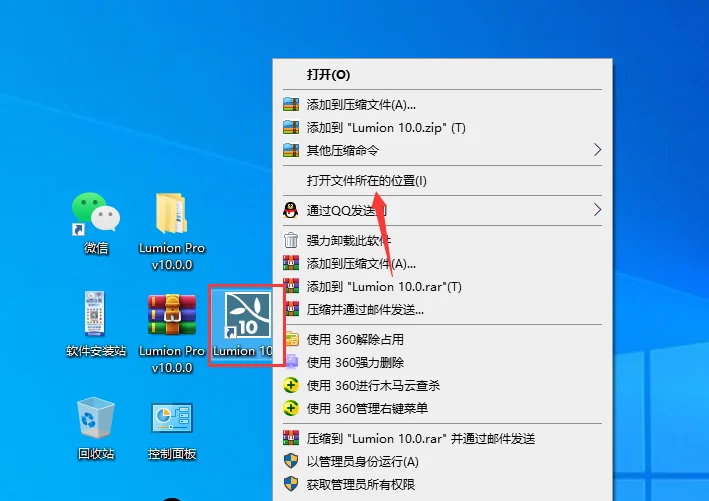Click the archive icon beside 其他压缩命令
Image resolution: width=709 pixels, height=501 pixels.
point(291,150)
